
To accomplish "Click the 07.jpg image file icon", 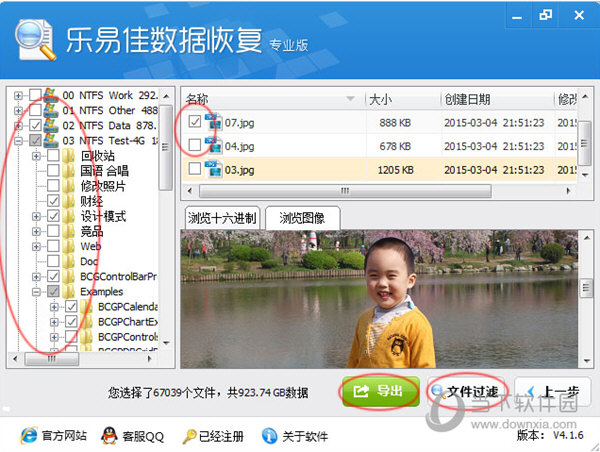I will 214,122.
